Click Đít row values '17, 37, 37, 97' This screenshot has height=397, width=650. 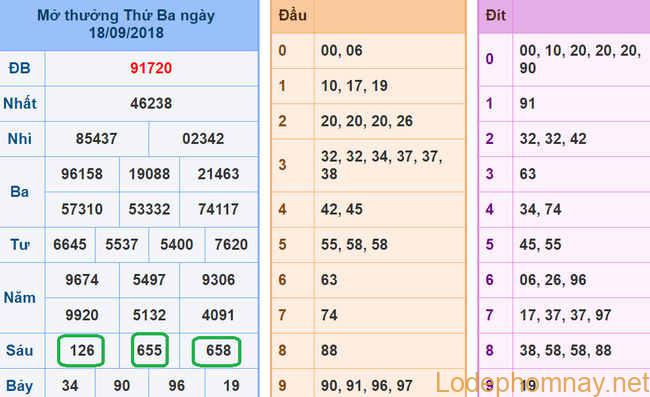[565, 315]
